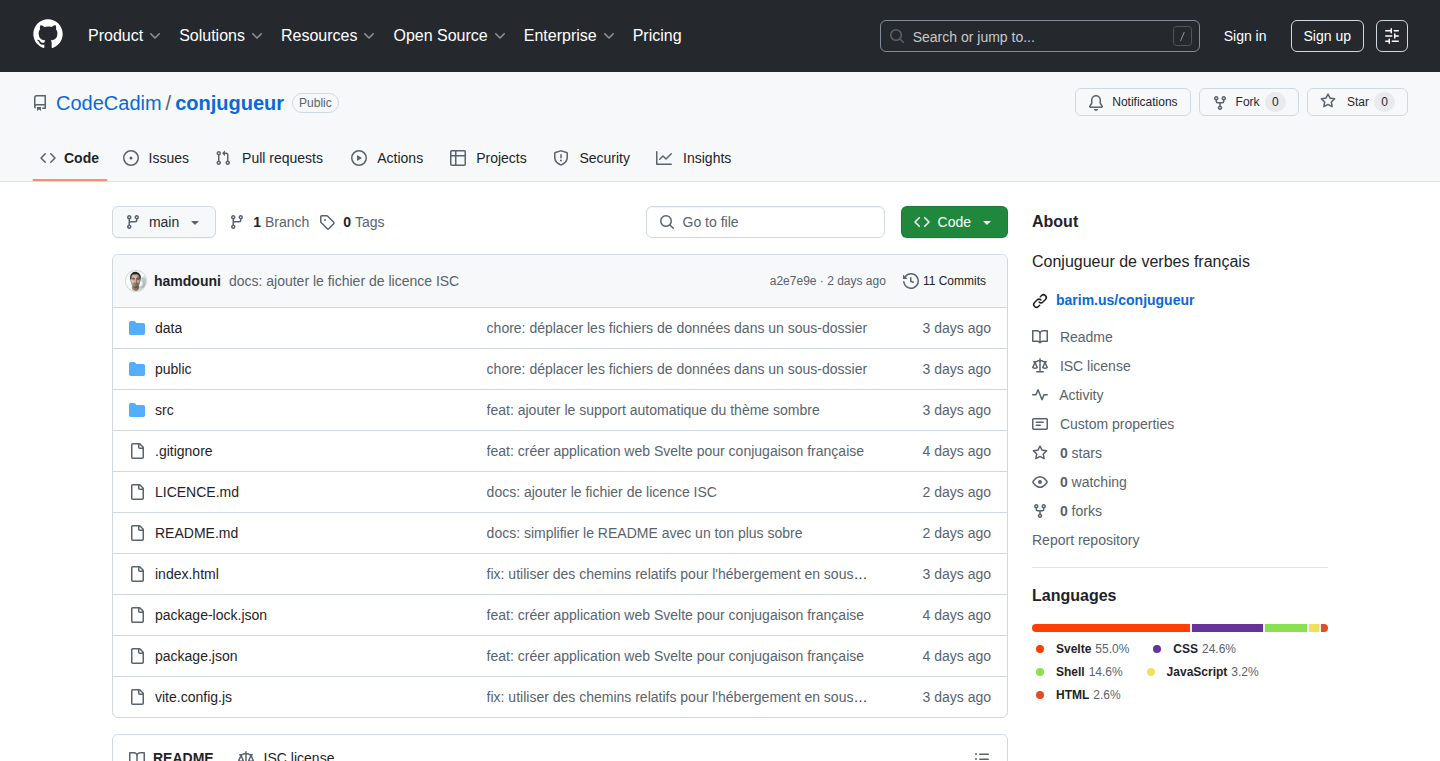This screenshot has height=761, width=1440.
Task: Star the conjugueur repository
Action: tap(1357, 102)
